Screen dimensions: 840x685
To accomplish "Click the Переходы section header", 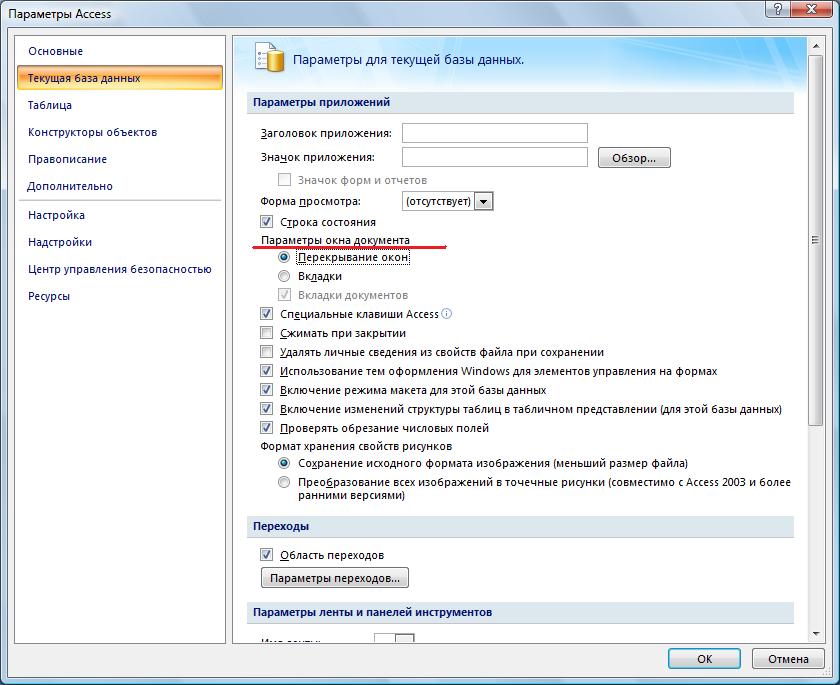I will [x=520, y=526].
